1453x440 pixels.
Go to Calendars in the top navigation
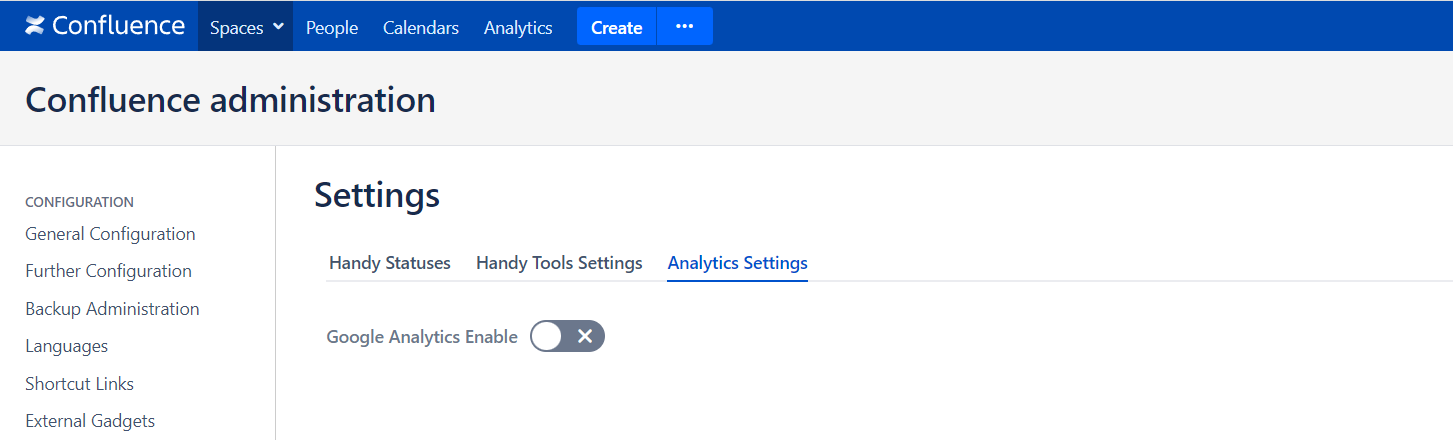(421, 27)
